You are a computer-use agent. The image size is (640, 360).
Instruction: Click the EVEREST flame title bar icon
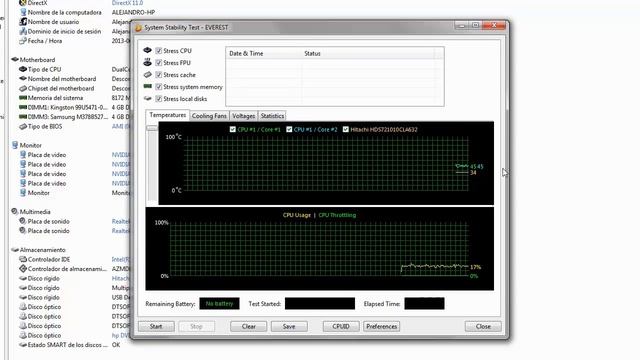click(138, 27)
